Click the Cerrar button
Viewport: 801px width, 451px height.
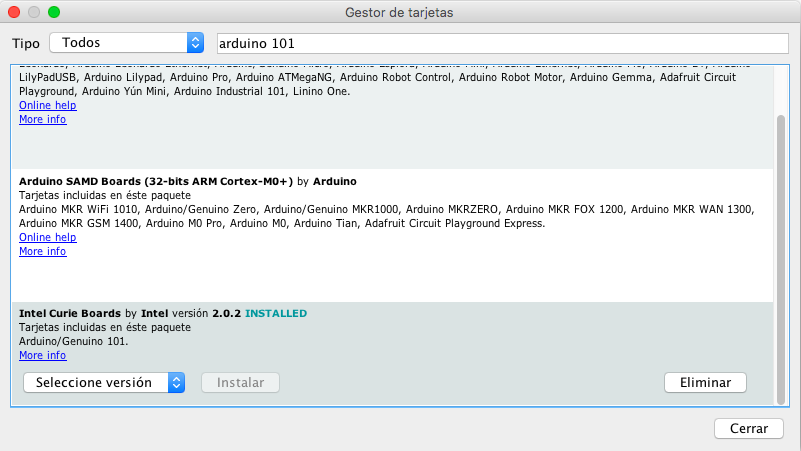748,429
